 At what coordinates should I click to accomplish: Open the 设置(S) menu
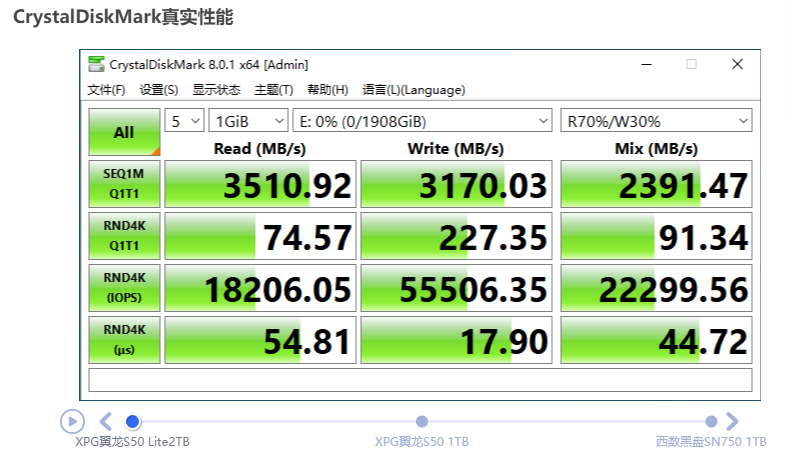click(159, 90)
